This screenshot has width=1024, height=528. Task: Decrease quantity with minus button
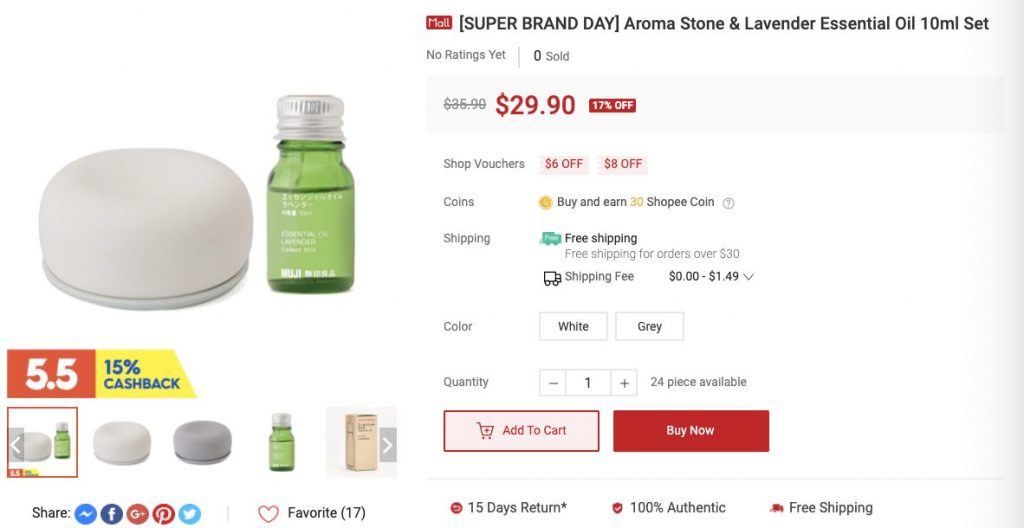point(553,383)
